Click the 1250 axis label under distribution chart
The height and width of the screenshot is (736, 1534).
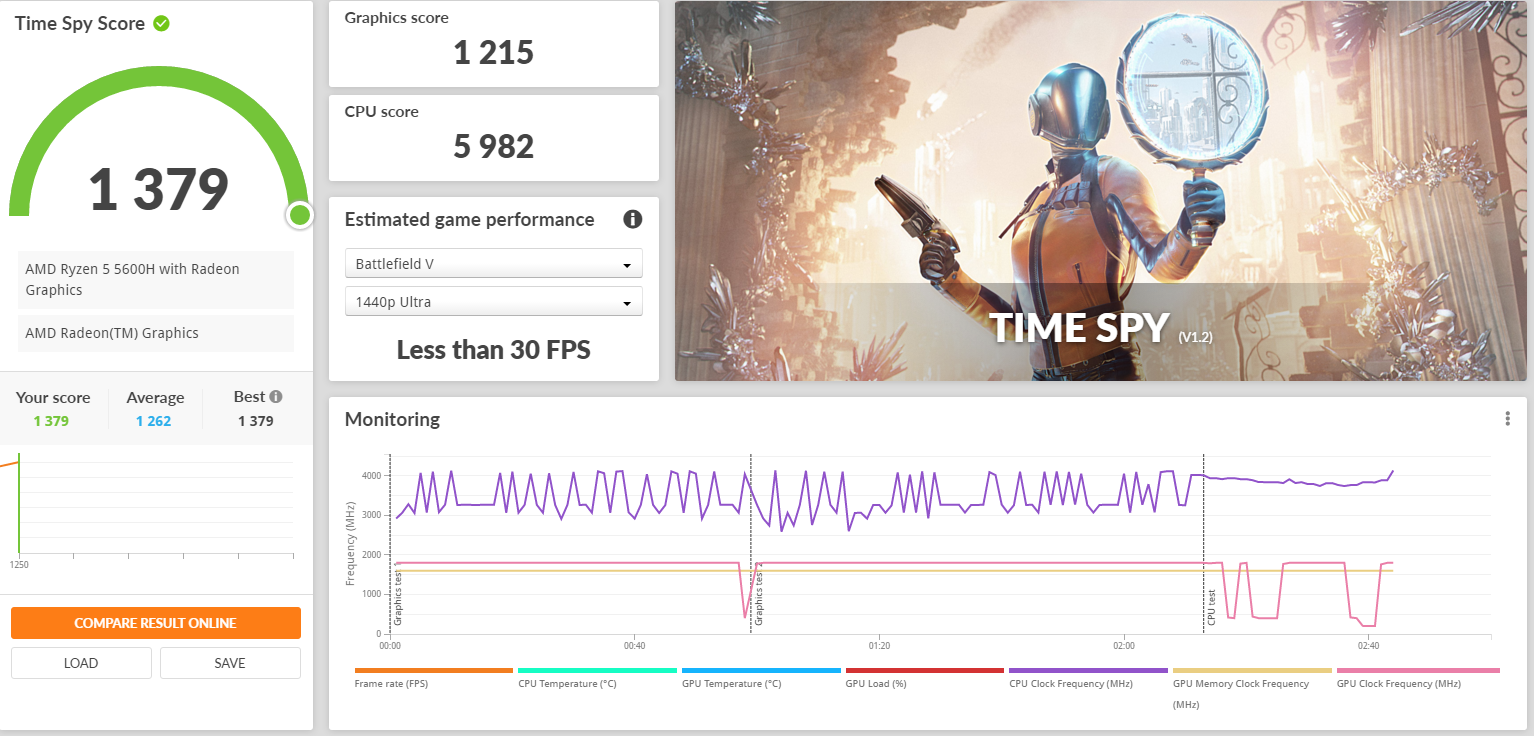[18, 564]
